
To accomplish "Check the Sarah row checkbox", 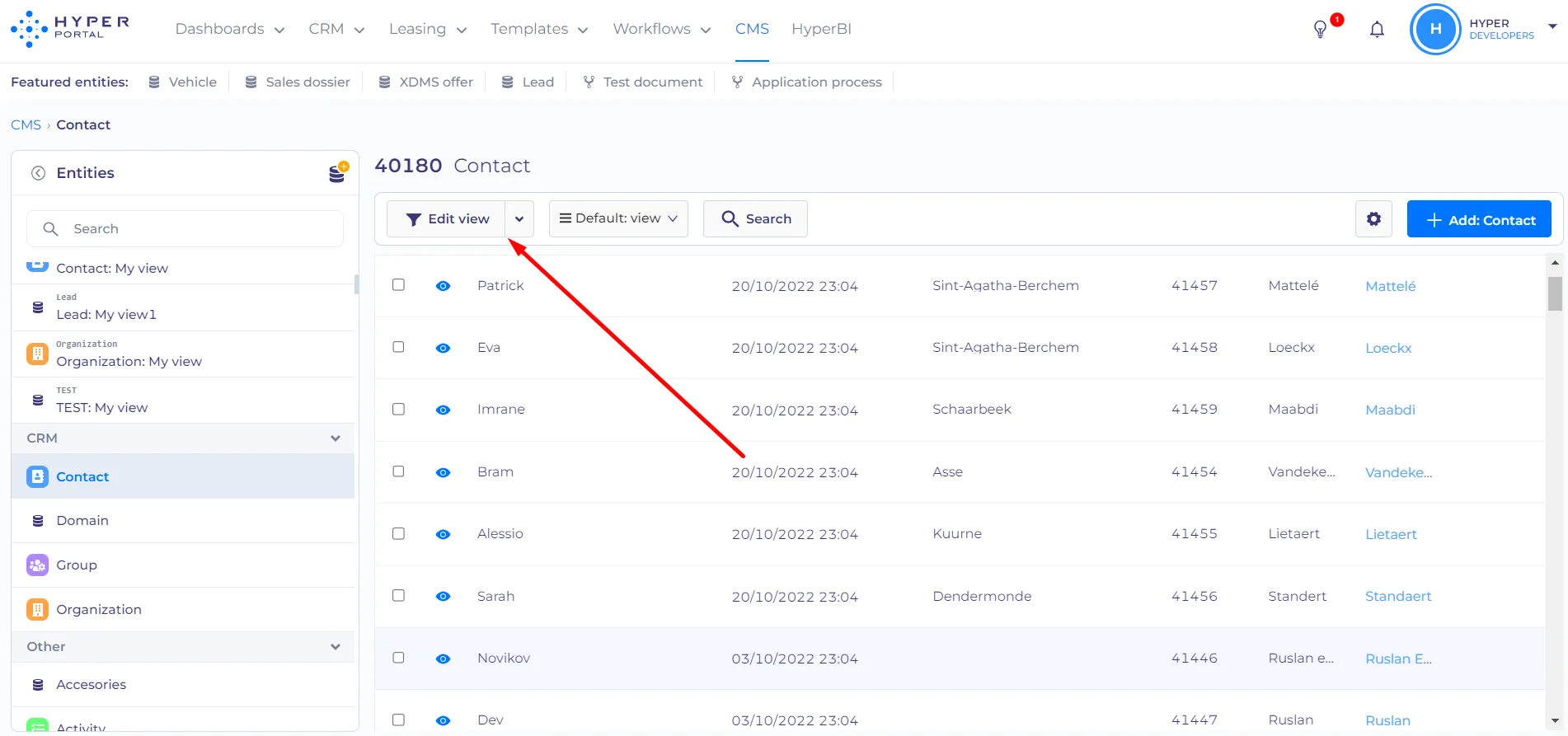I will (x=398, y=595).
